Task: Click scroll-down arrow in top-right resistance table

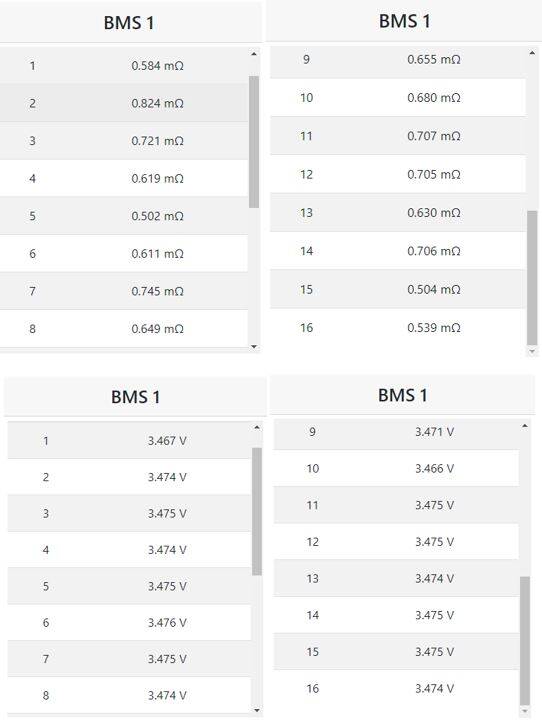Action: point(532,351)
